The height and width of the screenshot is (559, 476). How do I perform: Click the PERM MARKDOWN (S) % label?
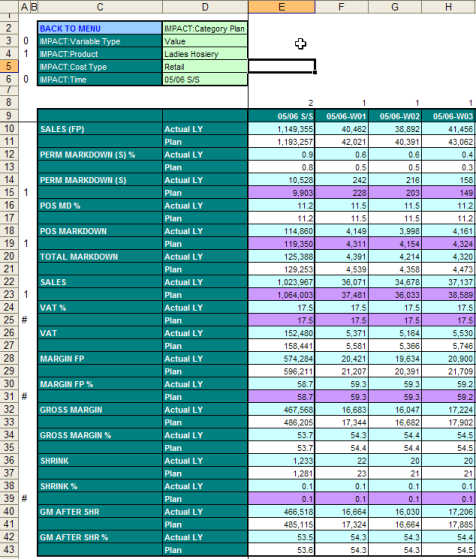click(x=87, y=155)
